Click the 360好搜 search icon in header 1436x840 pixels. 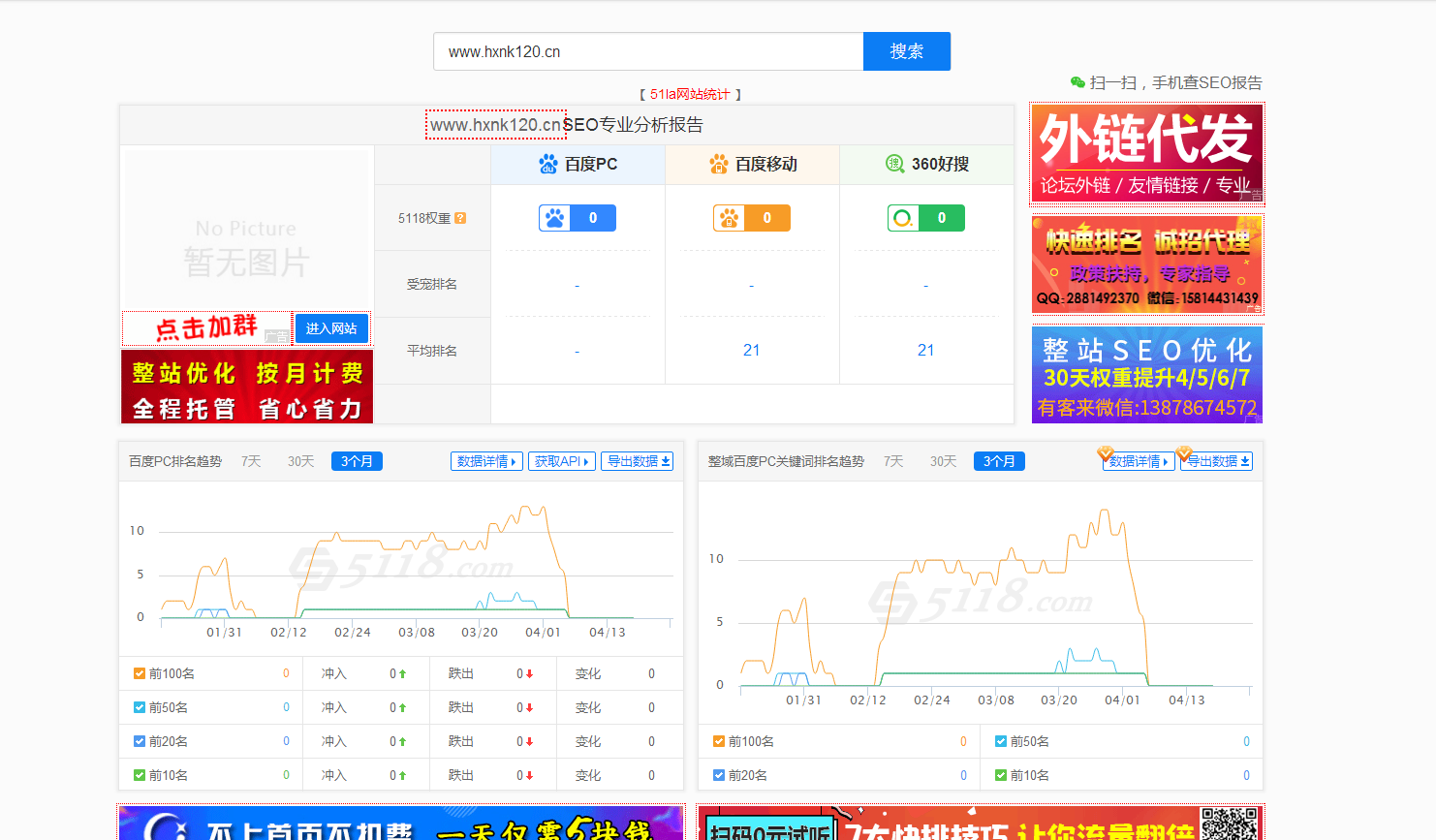coord(895,164)
